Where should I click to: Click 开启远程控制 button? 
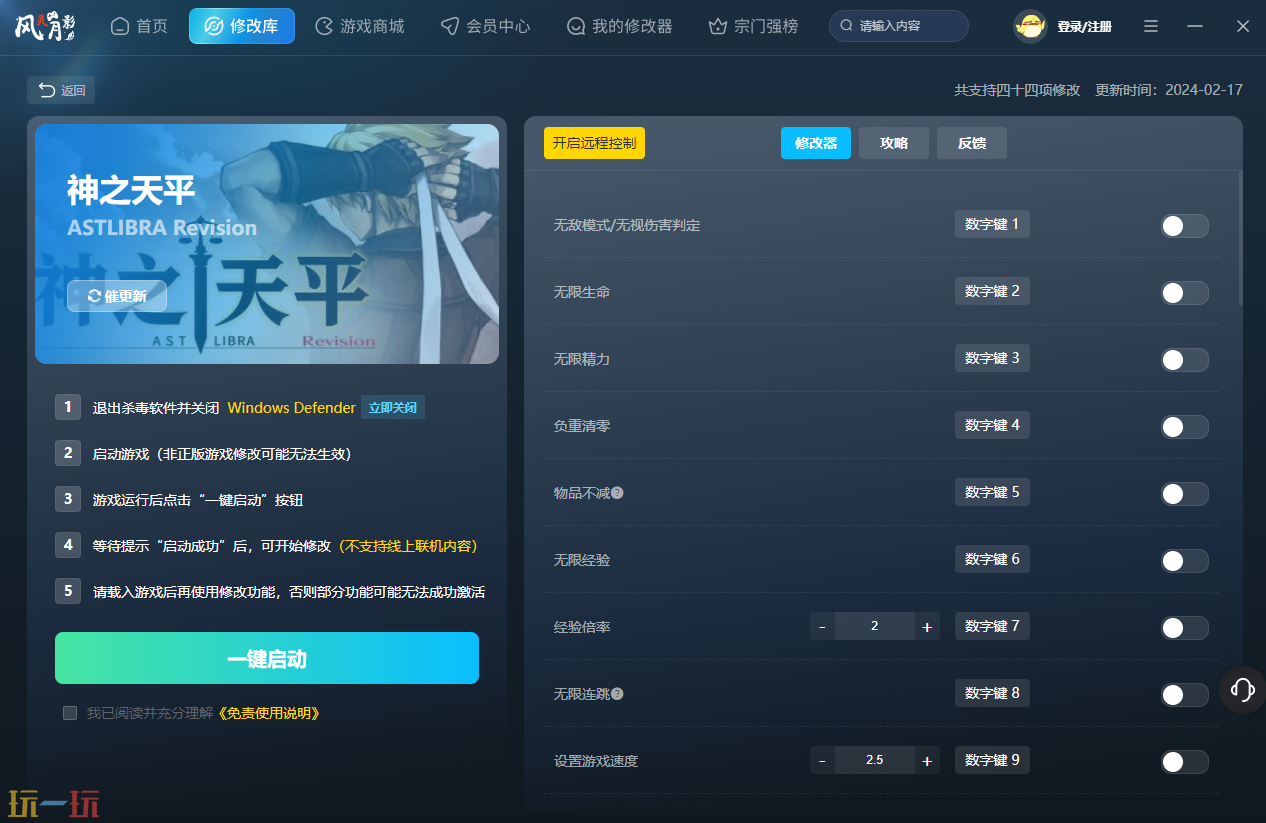[x=595, y=143]
